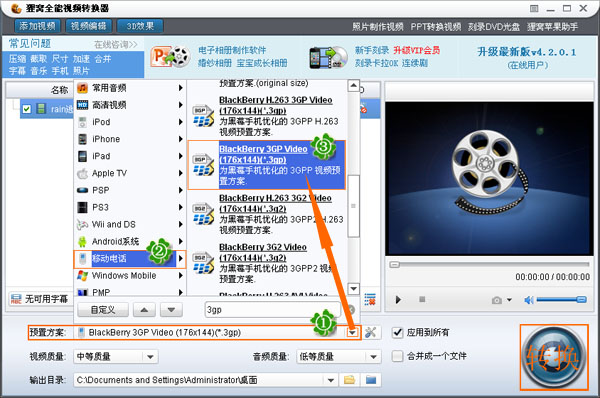Click the 3GP icon of BlackBerry H.263 3GP preset
This screenshot has height=398, width=600.
[203, 116]
